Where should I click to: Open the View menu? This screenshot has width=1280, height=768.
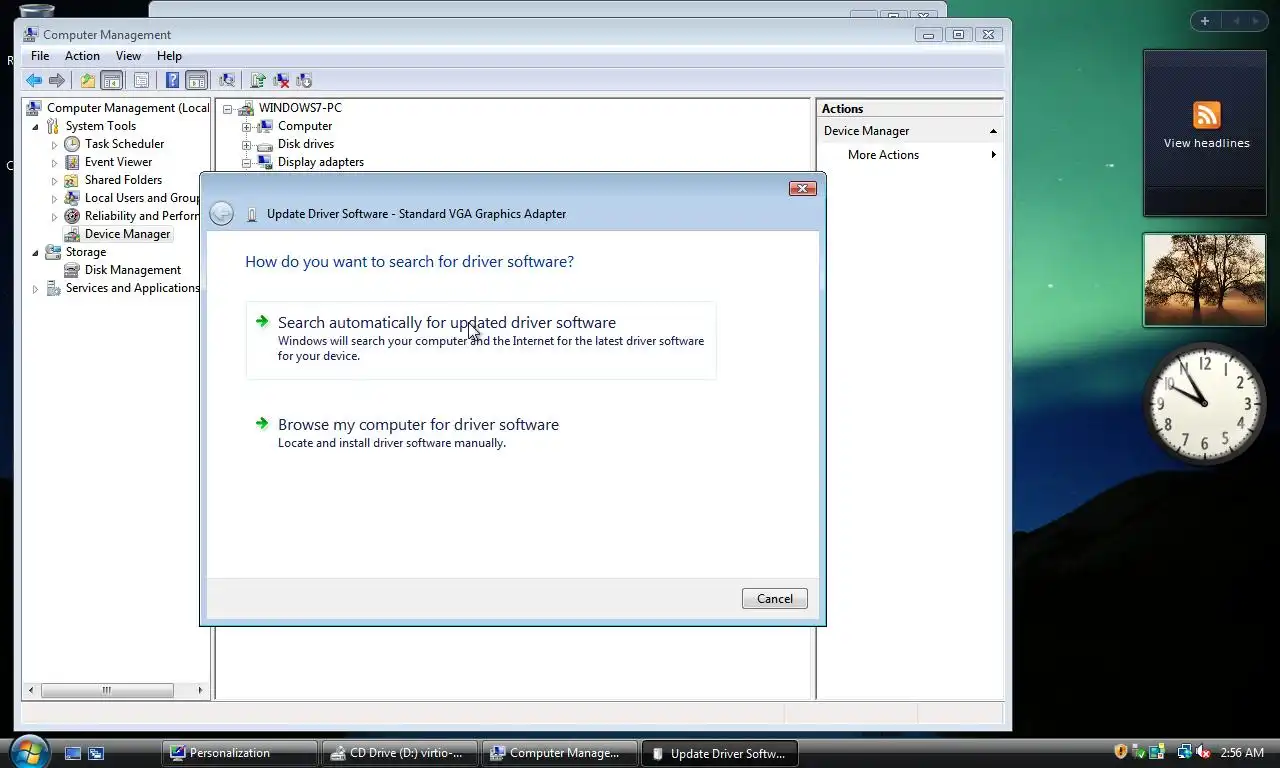[128, 56]
